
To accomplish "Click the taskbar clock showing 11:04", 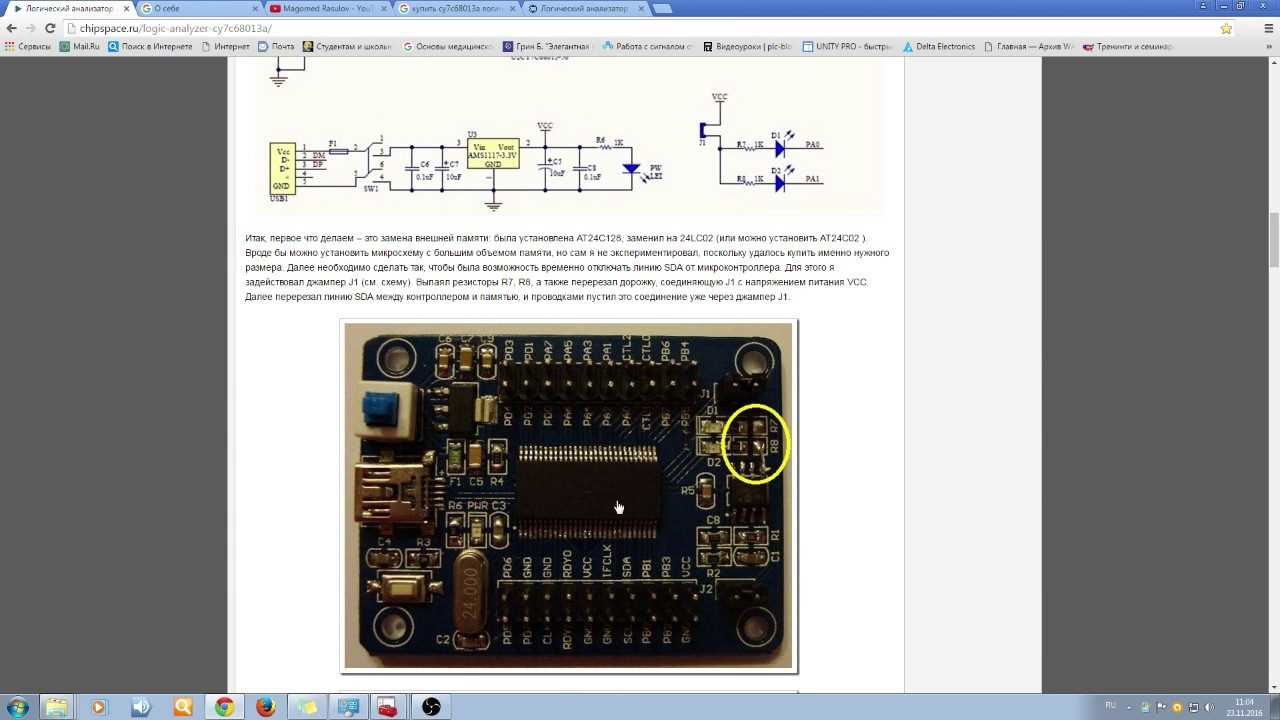I will [1244, 707].
